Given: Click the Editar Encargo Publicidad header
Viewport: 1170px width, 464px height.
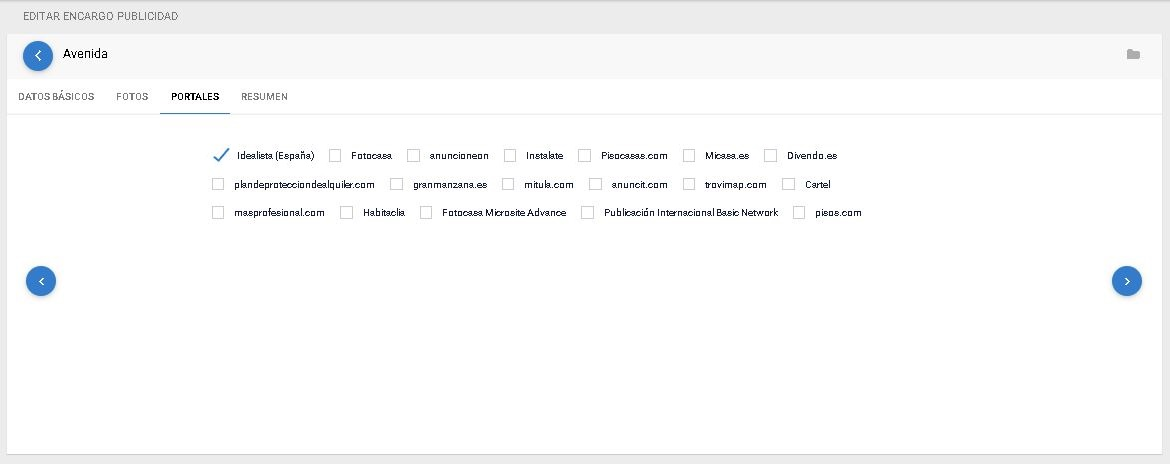Looking at the screenshot, I should (101, 16).
